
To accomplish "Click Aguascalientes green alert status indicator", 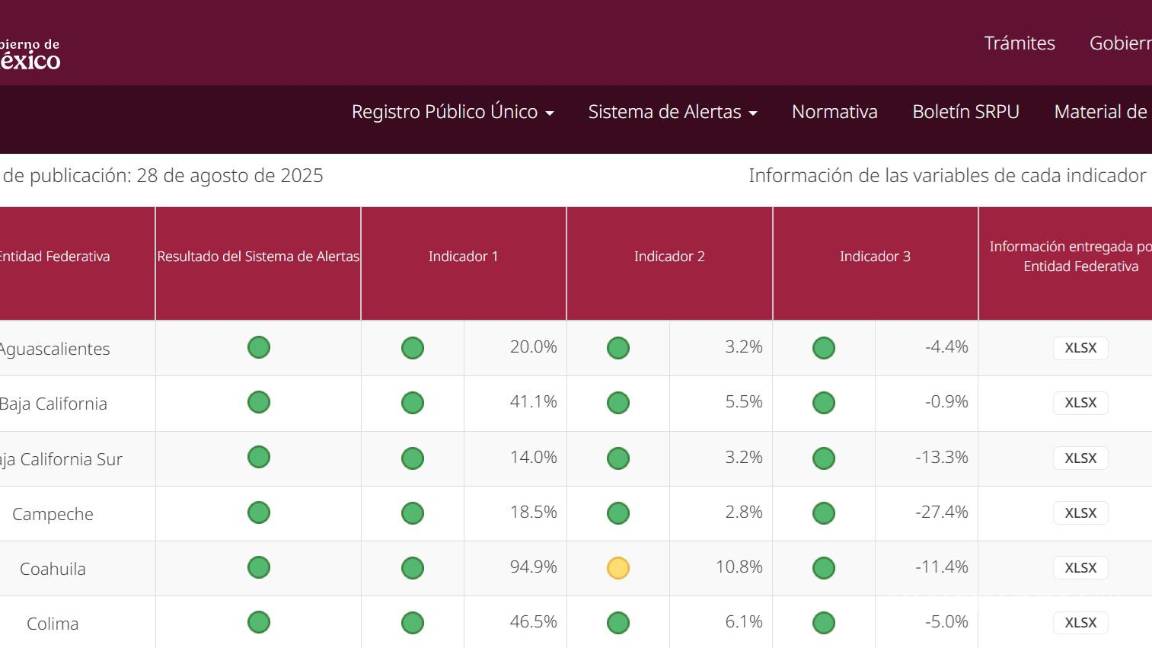I will 258,348.
